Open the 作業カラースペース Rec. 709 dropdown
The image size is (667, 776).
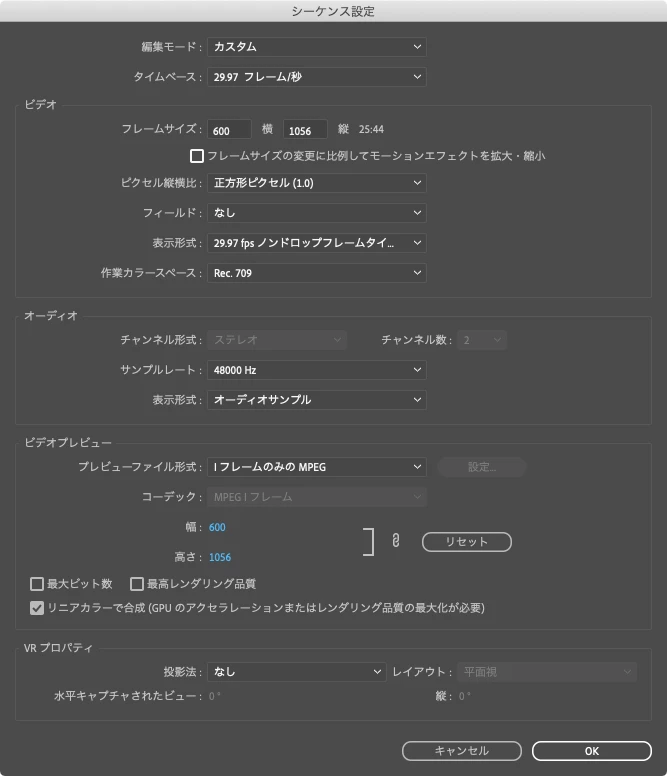tap(317, 273)
